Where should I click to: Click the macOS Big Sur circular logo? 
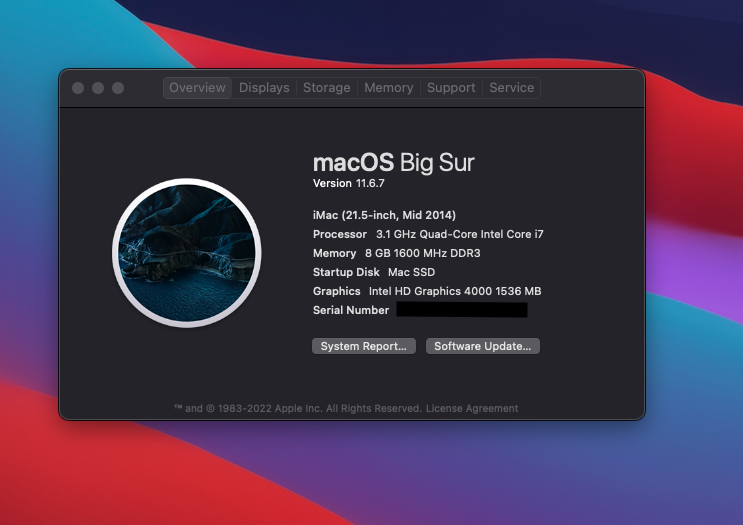(x=187, y=253)
